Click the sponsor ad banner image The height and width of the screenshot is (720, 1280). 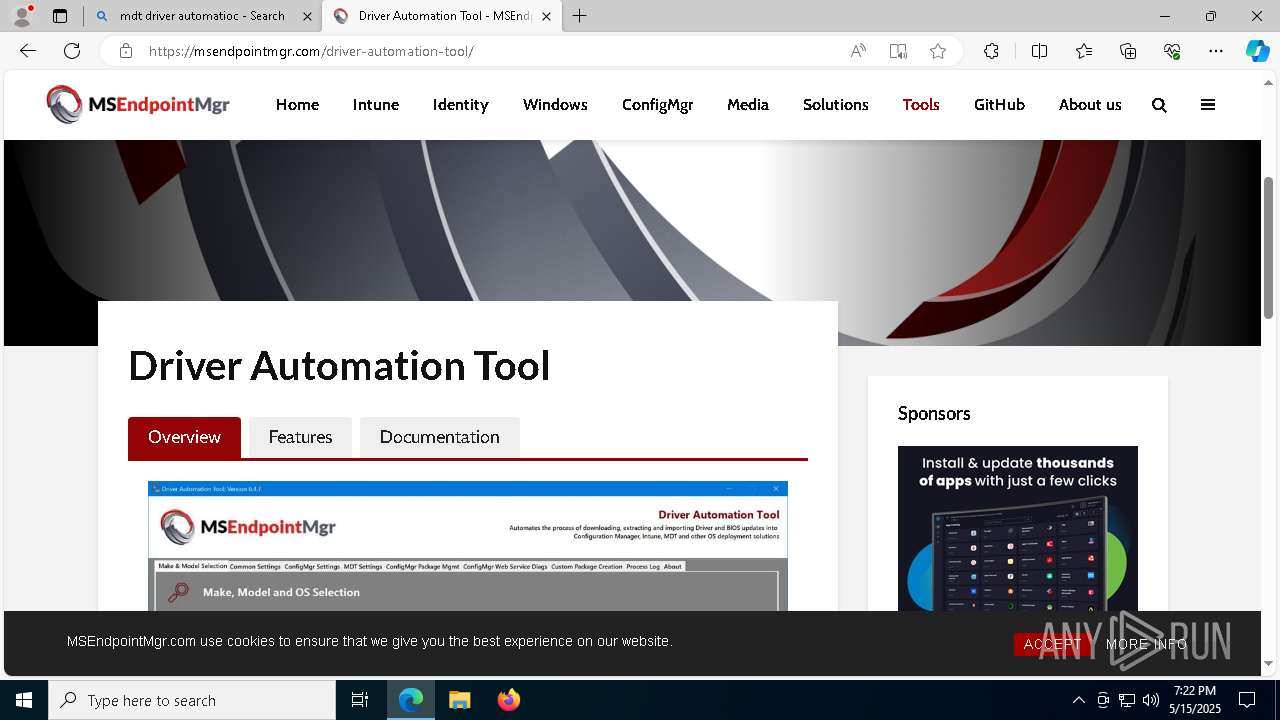[1018, 528]
